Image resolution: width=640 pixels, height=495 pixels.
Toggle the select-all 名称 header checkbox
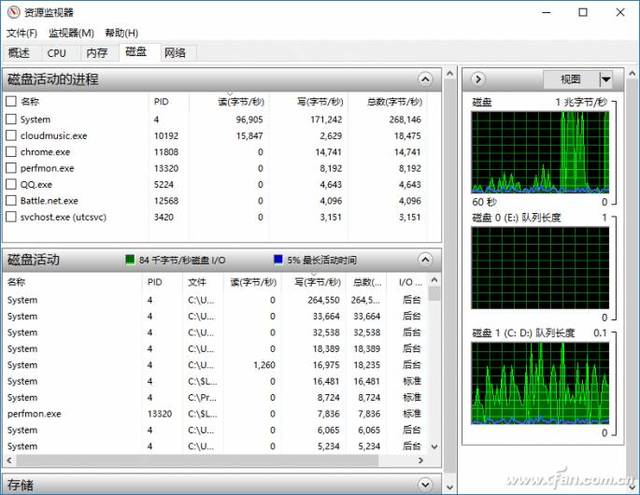click(11, 101)
